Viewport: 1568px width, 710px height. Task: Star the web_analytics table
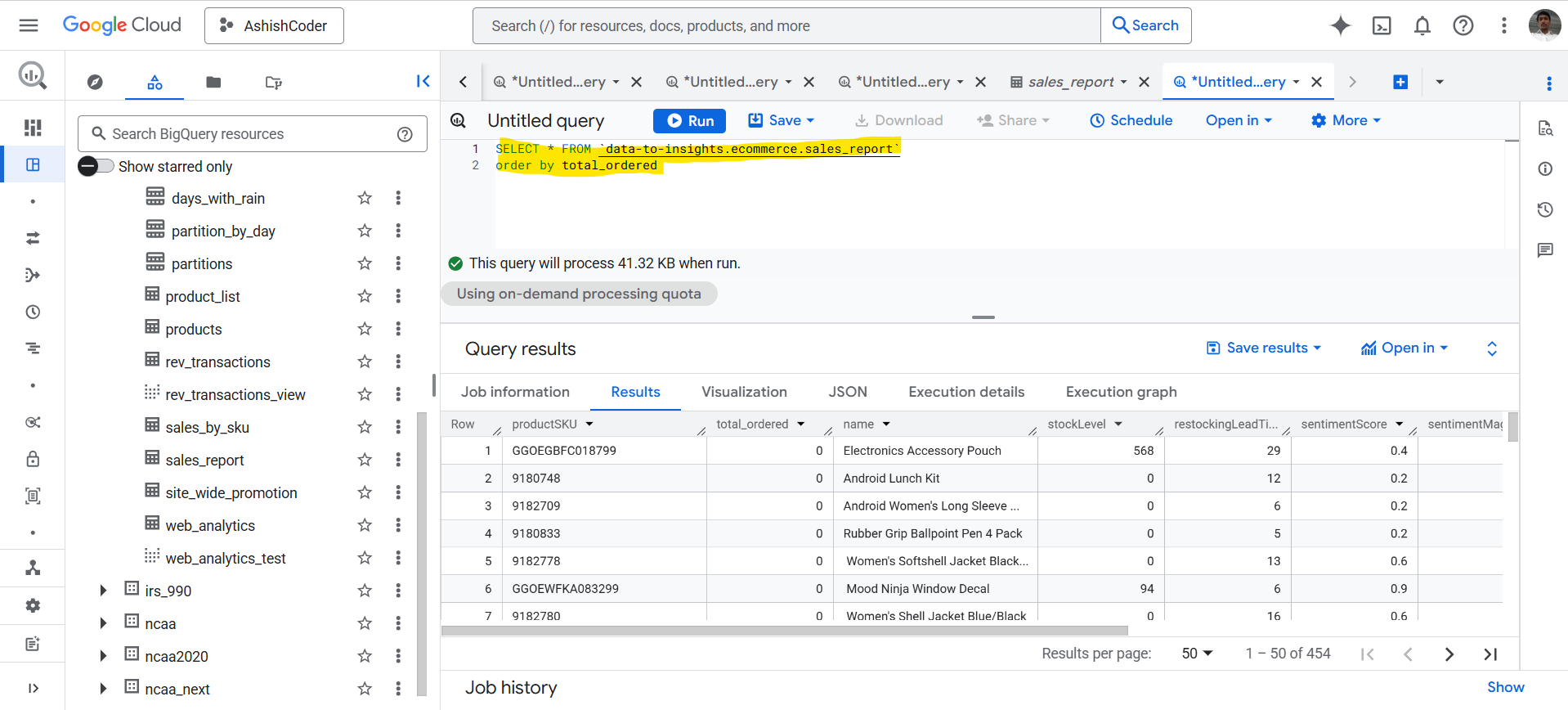click(x=365, y=525)
